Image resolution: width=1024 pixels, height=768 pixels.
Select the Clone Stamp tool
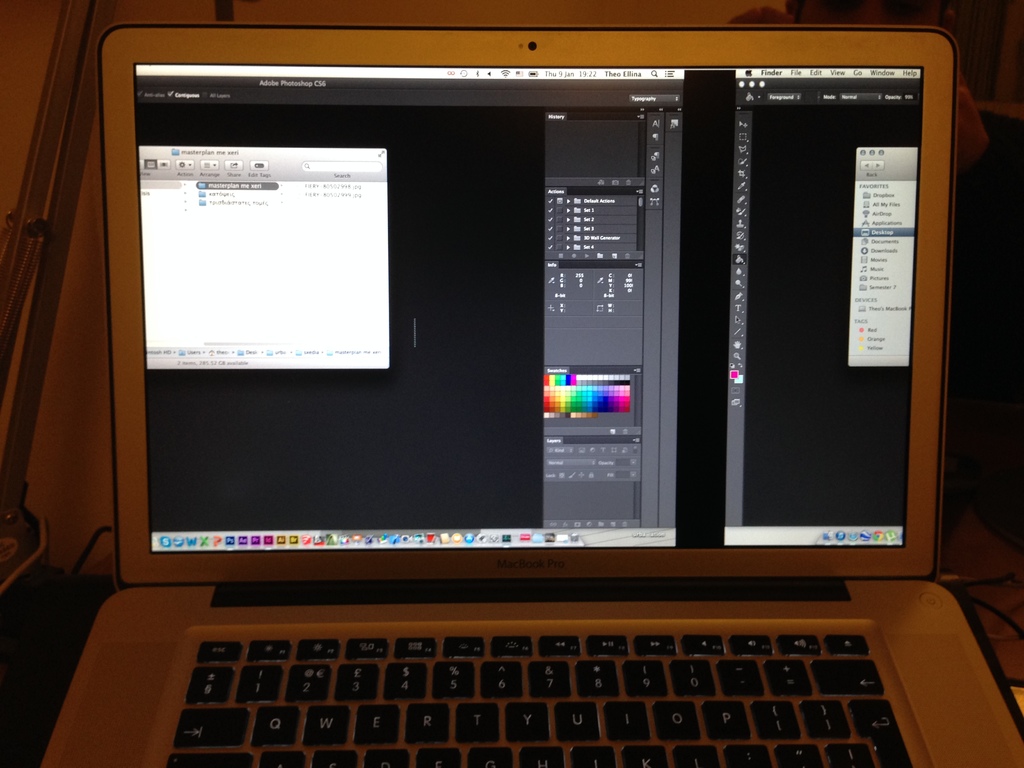(741, 223)
